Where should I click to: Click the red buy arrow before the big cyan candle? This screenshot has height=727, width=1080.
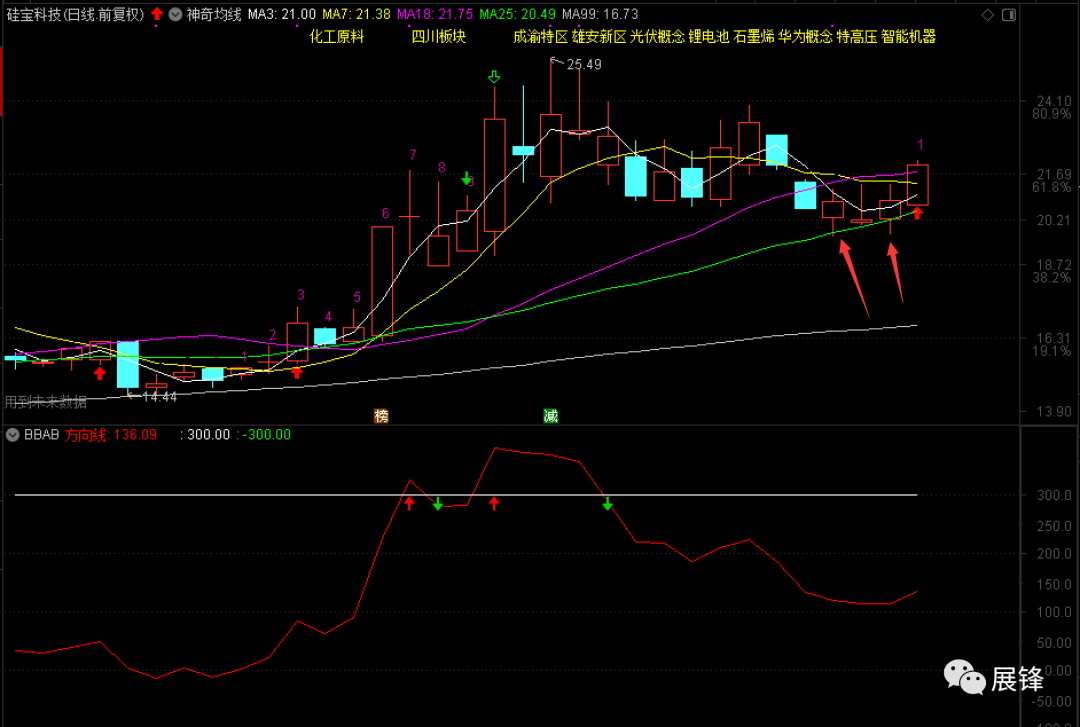[x=100, y=373]
